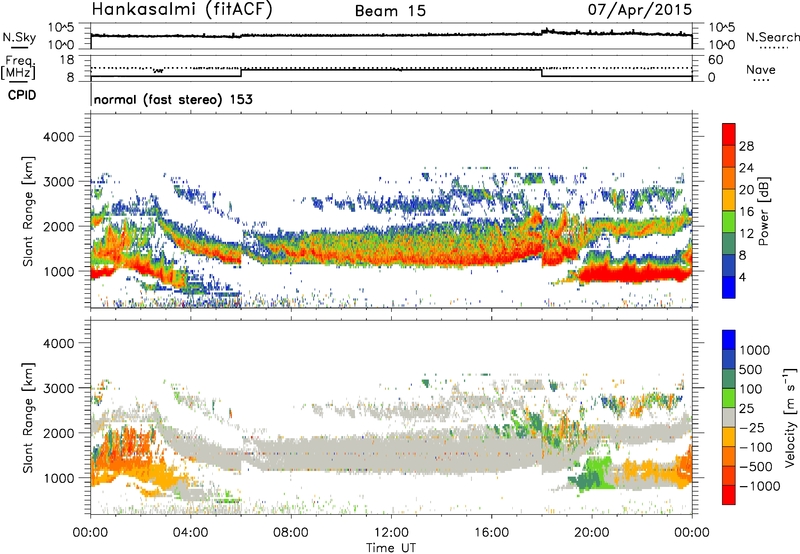Click the 'Nave' legend label

click(761, 70)
